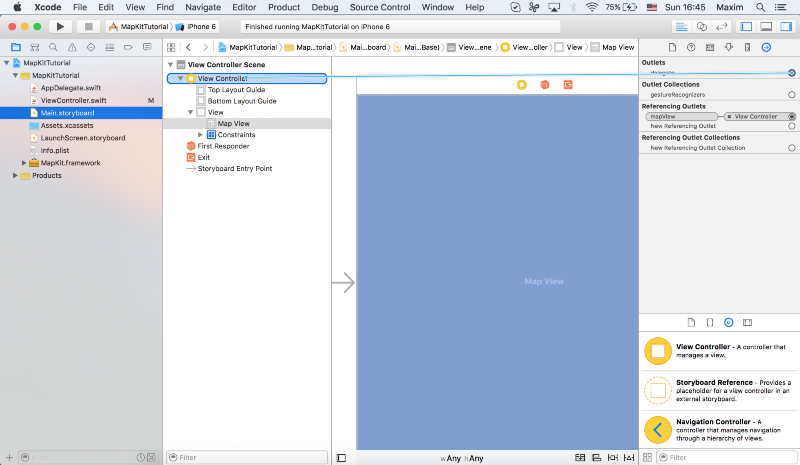Viewport: 800px width, 465px height.
Task: Stop the running application
Action: point(88,27)
